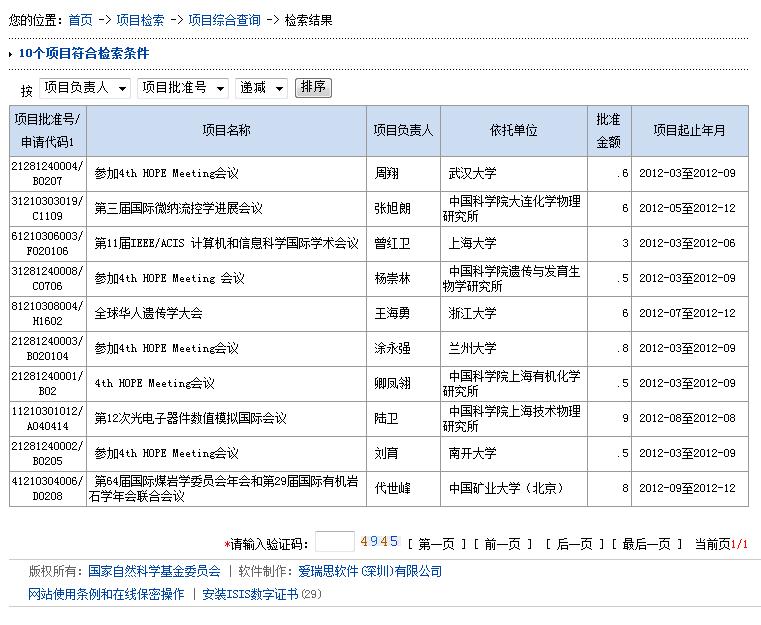
Task: Select project number 11210301012/A040414
Action: [x=48, y=418]
